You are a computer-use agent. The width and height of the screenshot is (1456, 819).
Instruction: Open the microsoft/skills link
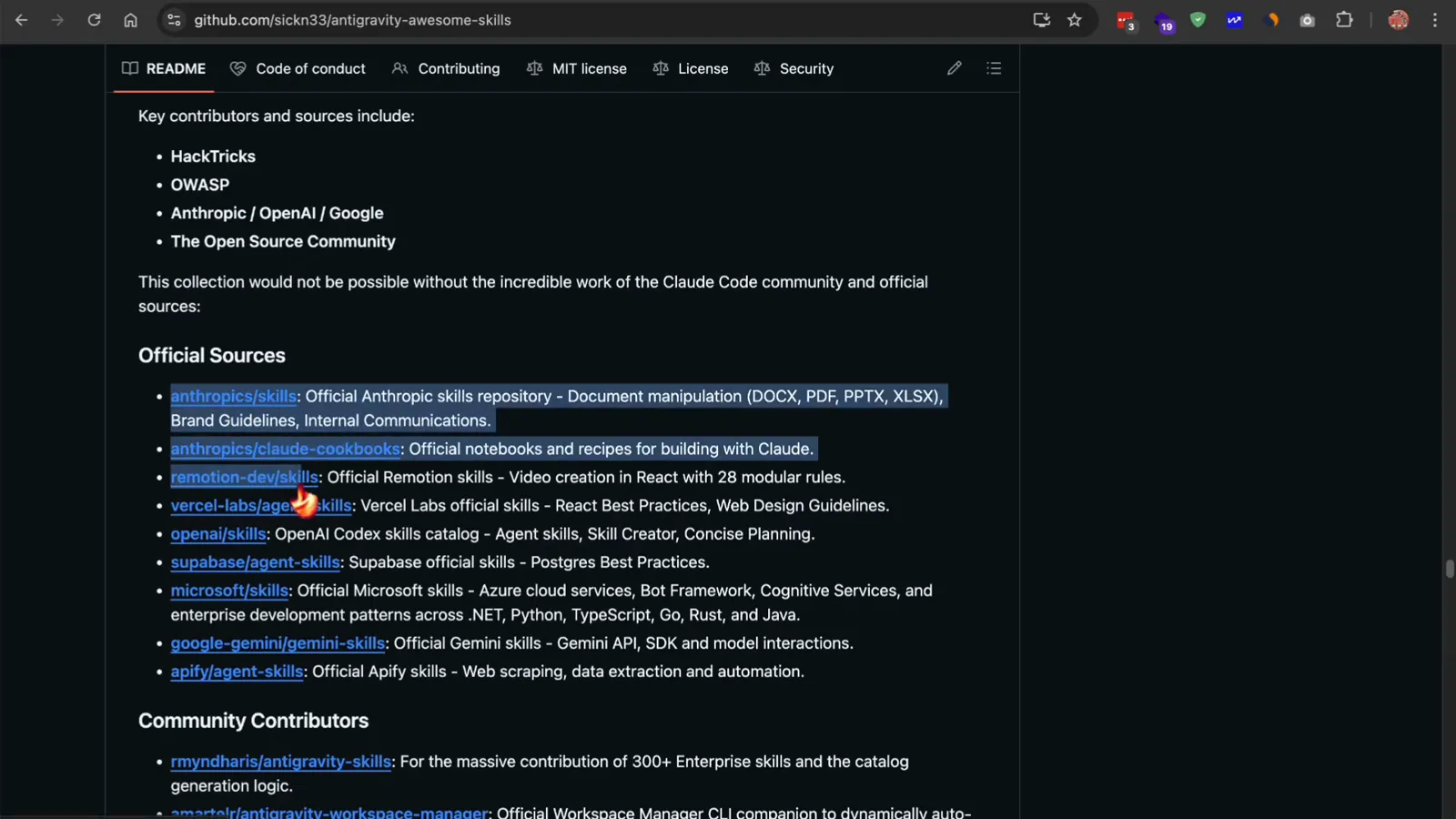point(229,590)
